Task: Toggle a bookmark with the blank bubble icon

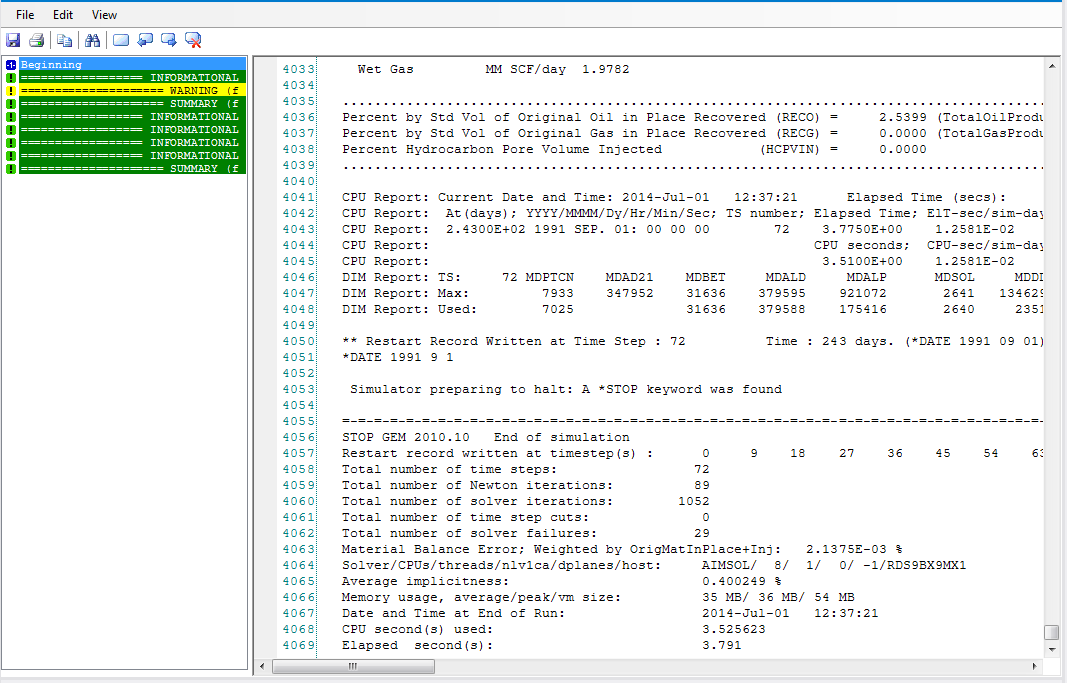Action: coord(121,40)
